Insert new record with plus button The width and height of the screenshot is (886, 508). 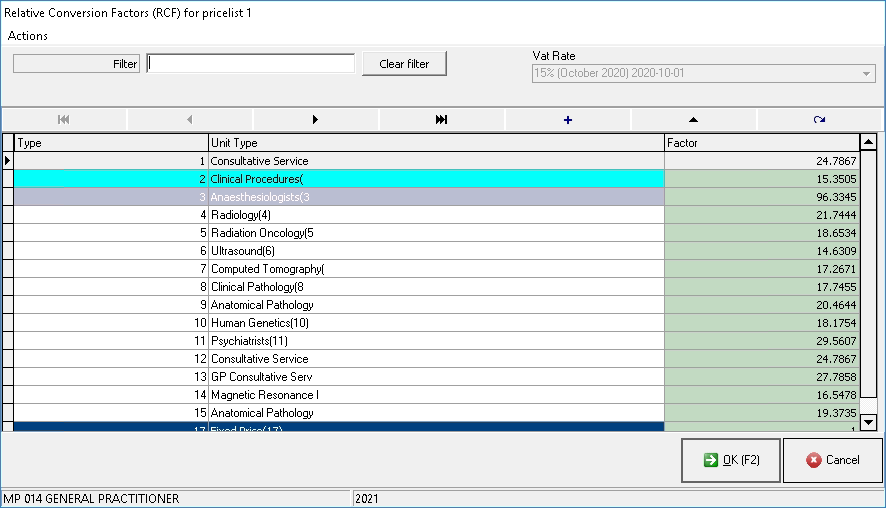[568, 120]
